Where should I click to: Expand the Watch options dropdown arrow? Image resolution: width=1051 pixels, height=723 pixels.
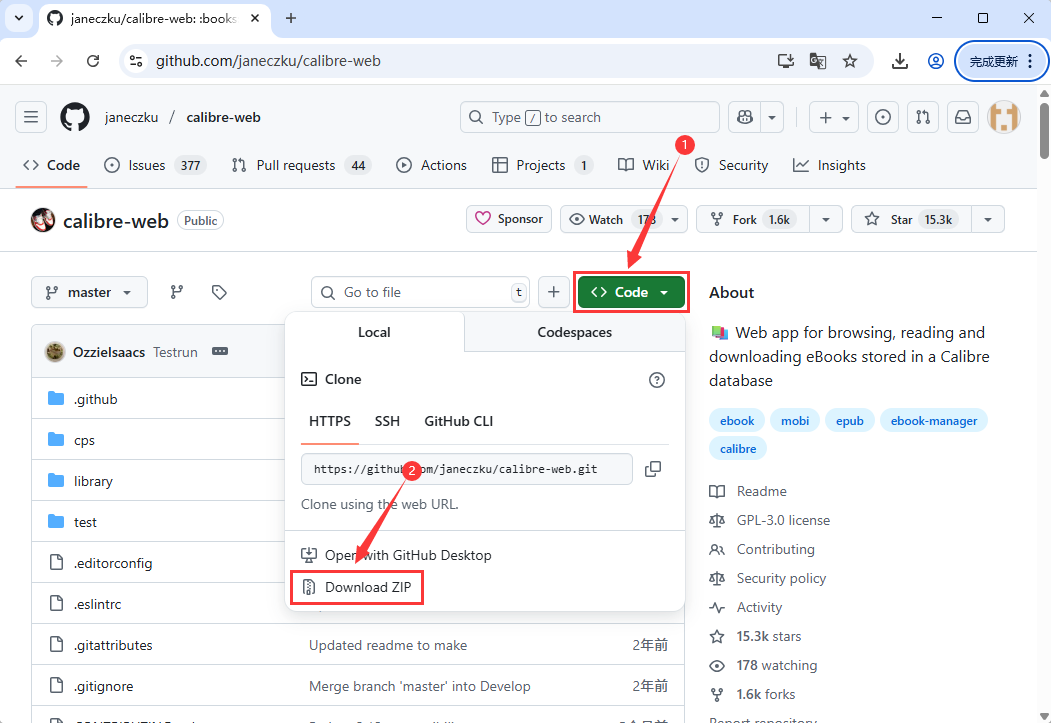pyautogui.click(x=675, y=219)
